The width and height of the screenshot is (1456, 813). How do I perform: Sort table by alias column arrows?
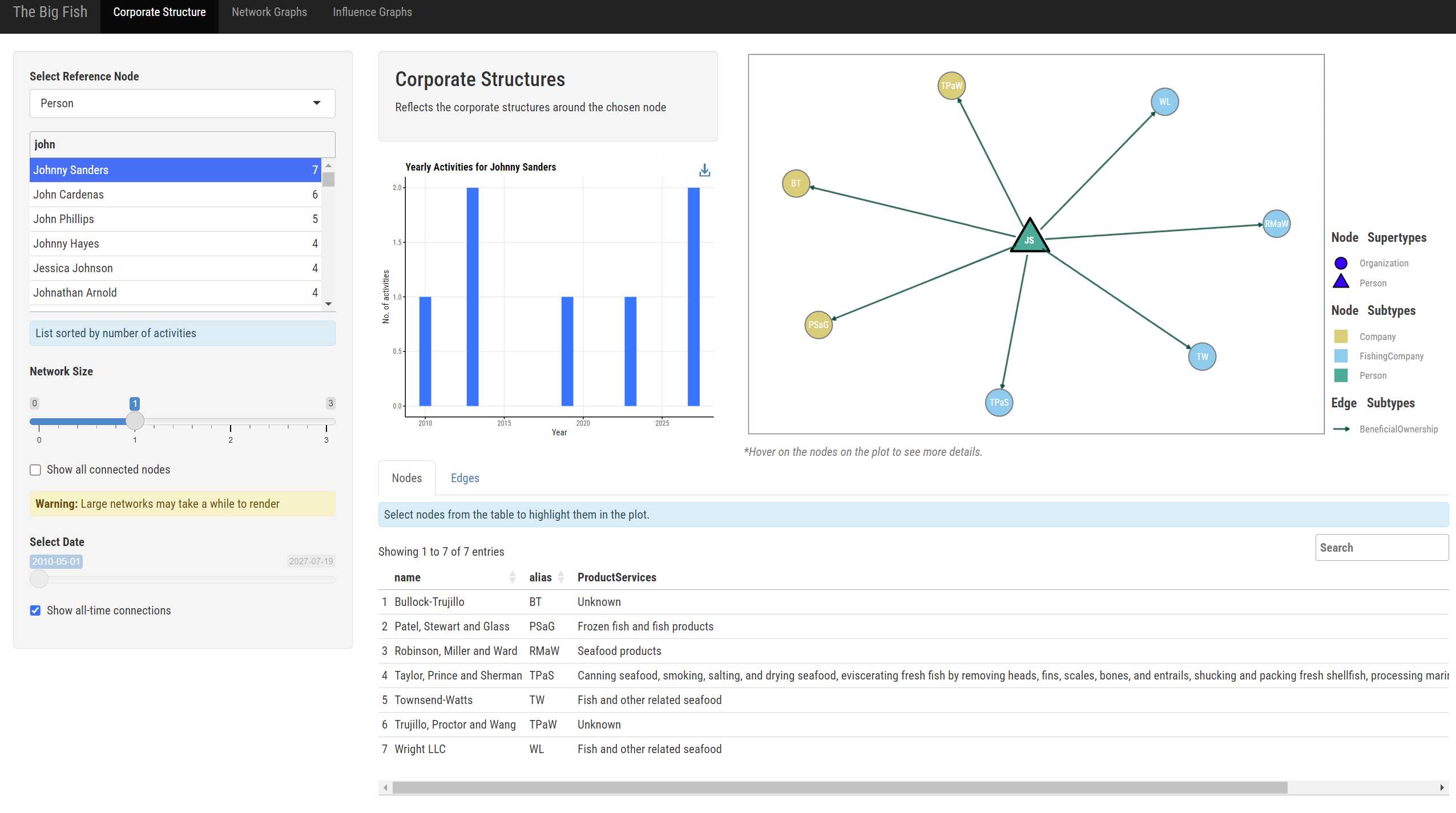tap(561, 577)
